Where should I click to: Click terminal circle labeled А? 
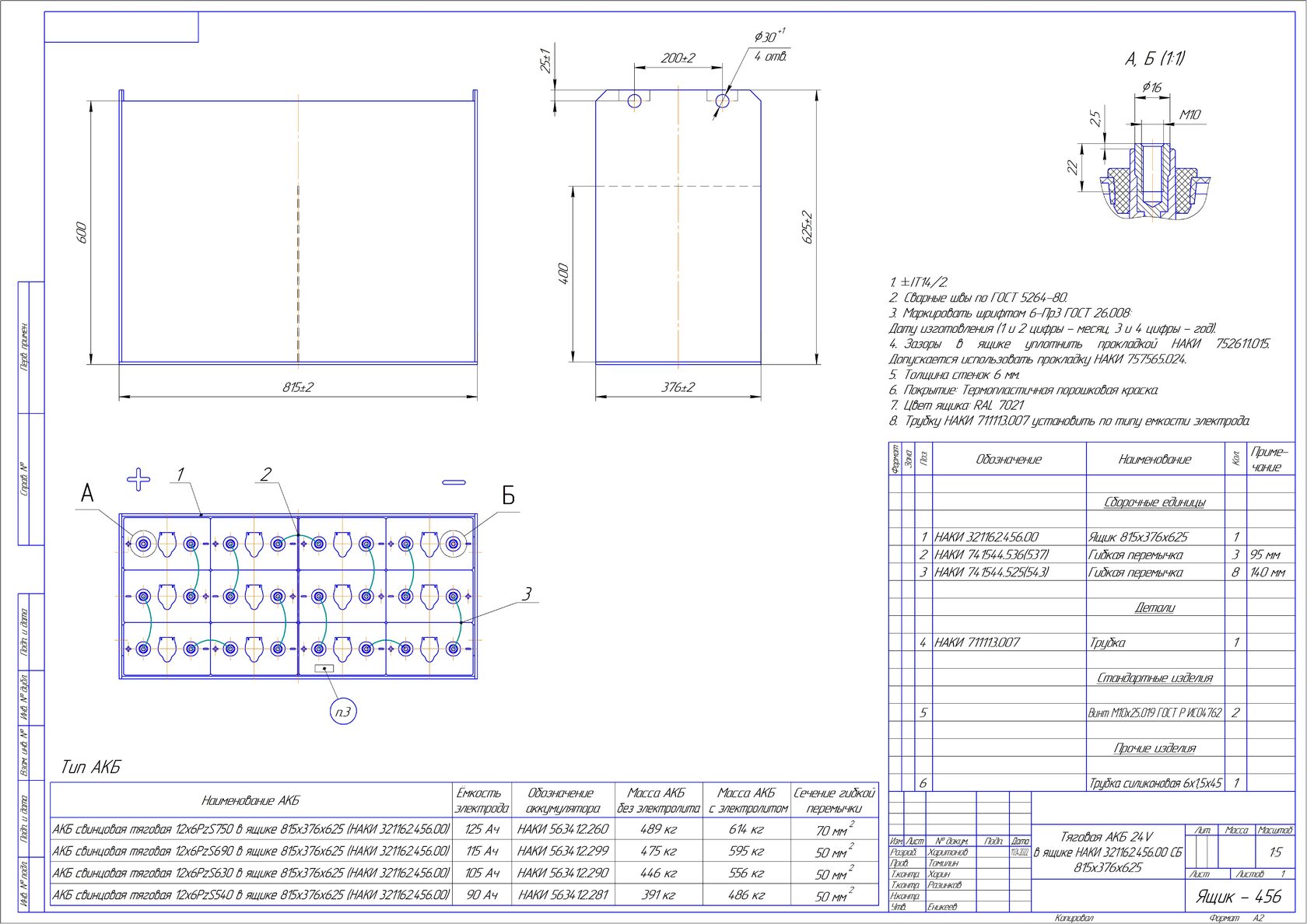(x=143, y=543)
